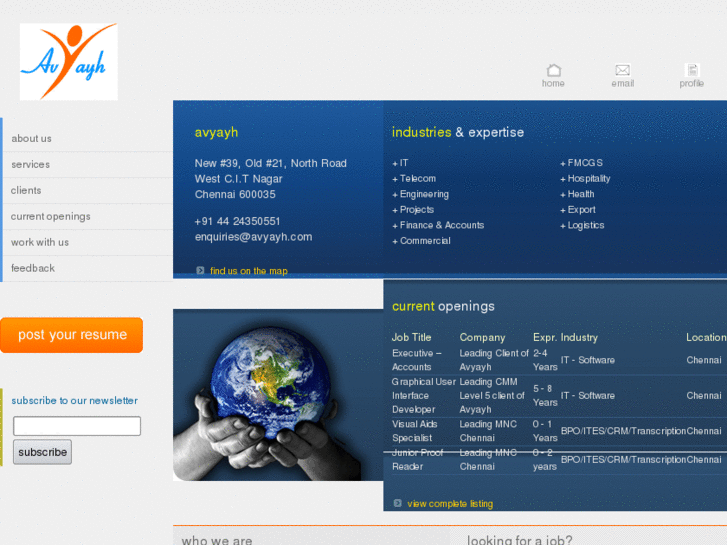Select the Export industry item
727x545 pixels.
click(578, 210)
